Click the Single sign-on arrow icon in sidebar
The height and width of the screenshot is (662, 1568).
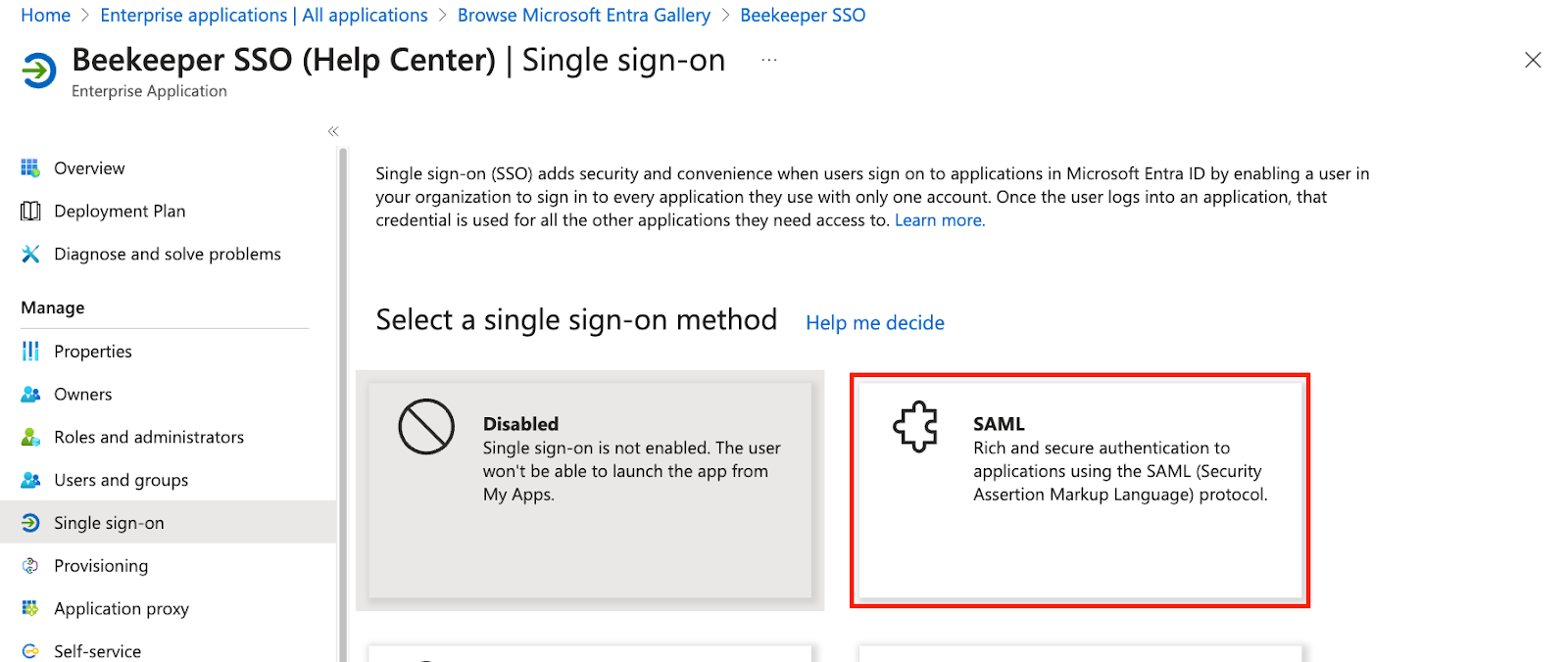30,523
